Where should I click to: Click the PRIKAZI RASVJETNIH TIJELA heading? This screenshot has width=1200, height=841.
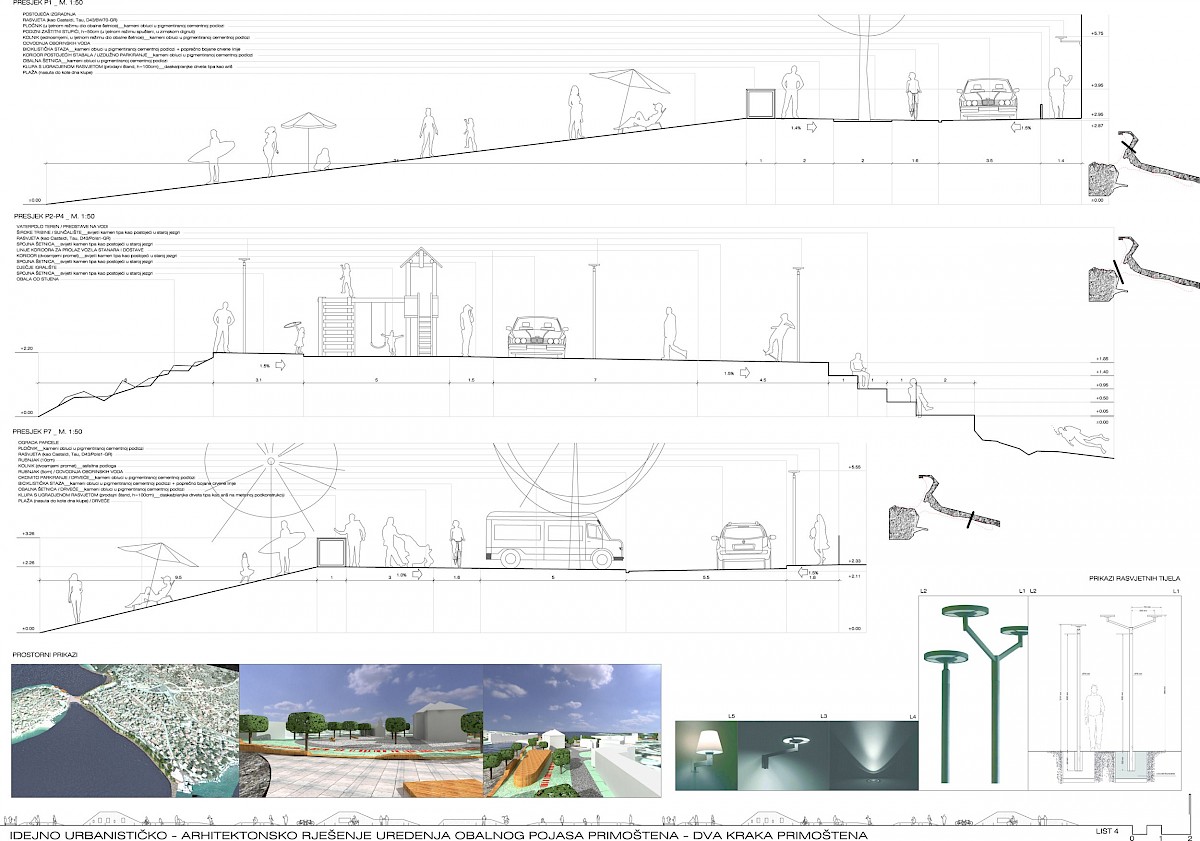pos(1144,579)
